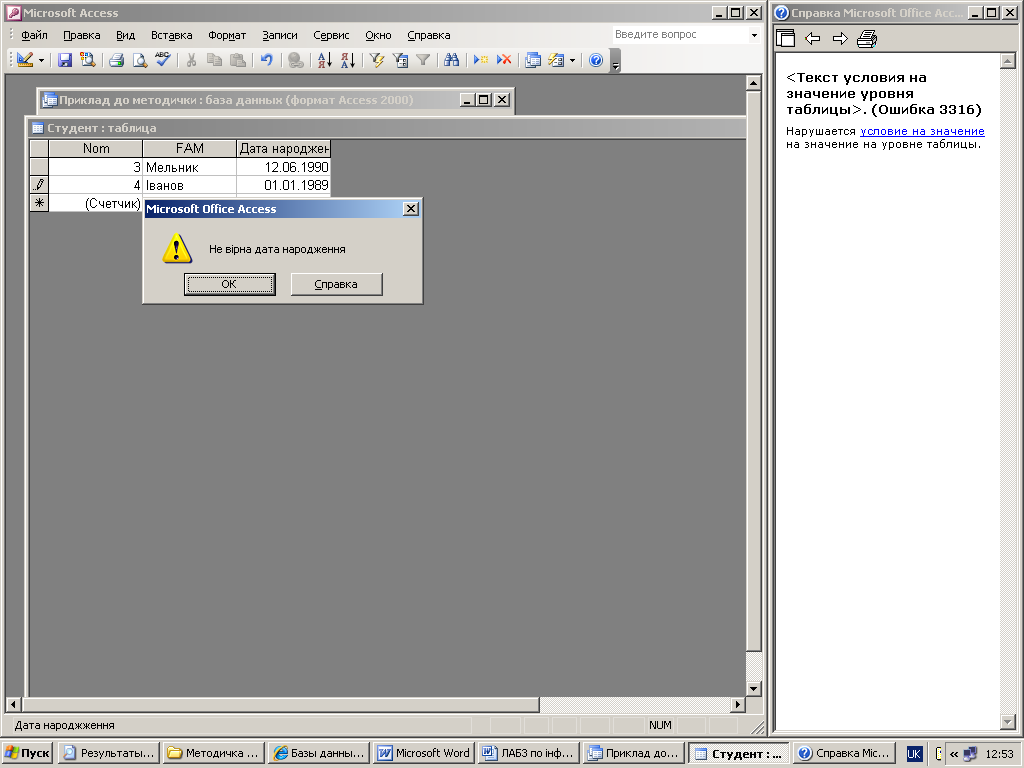Paste clipboard toolbar icon
1024x768 pixels.
click(238, 60)
